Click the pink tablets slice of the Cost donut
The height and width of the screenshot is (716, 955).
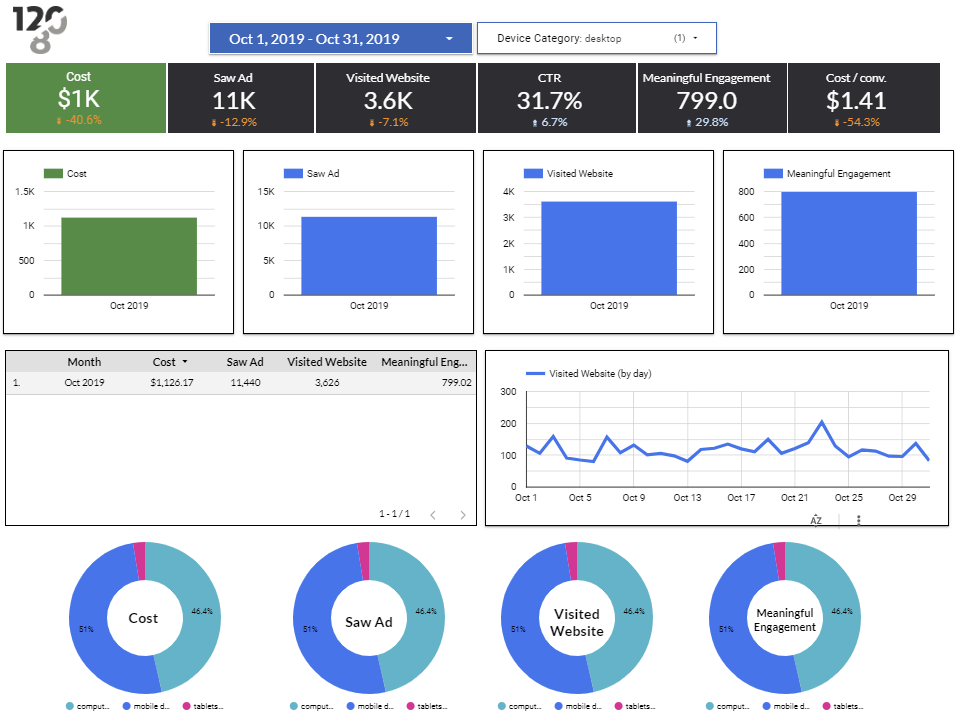click(139, 560)
